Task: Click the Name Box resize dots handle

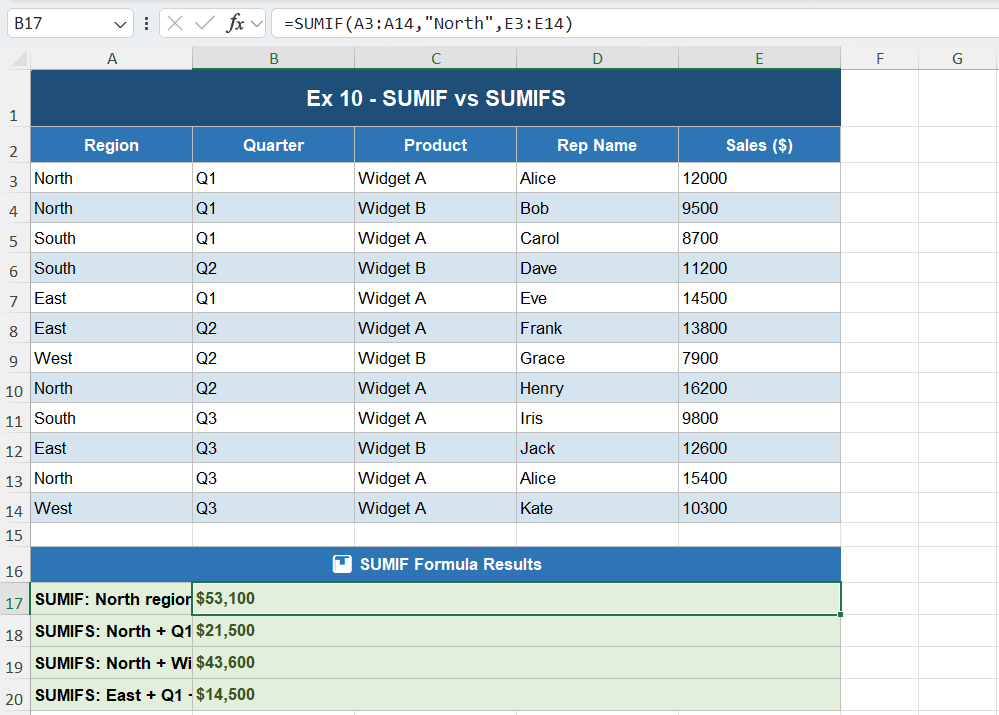Action: coord(147,24)
